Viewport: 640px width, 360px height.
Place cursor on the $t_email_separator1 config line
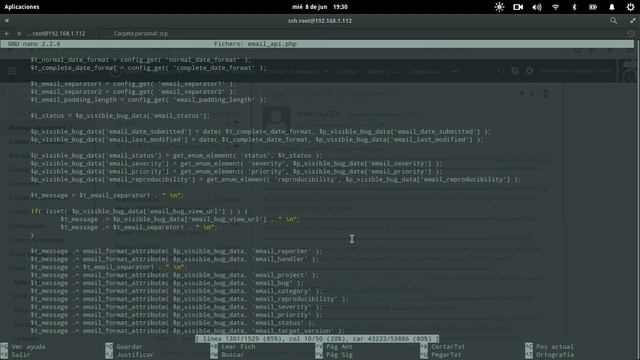pos(133,84)
